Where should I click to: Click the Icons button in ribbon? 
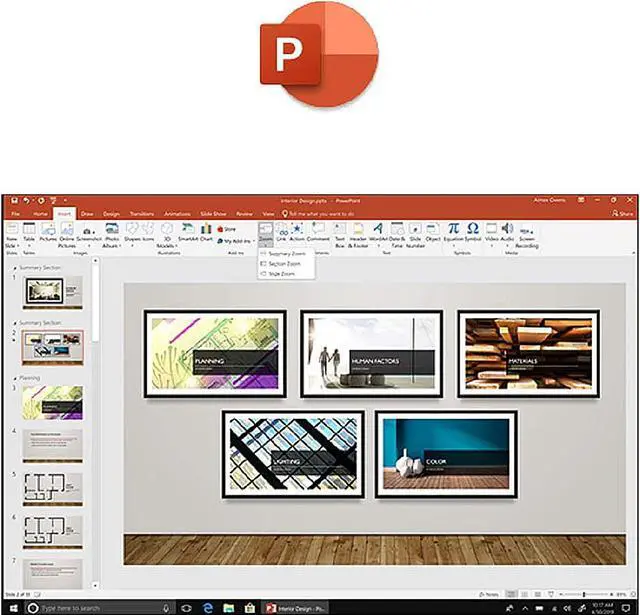pyautogui.click(x=148, y=232)
